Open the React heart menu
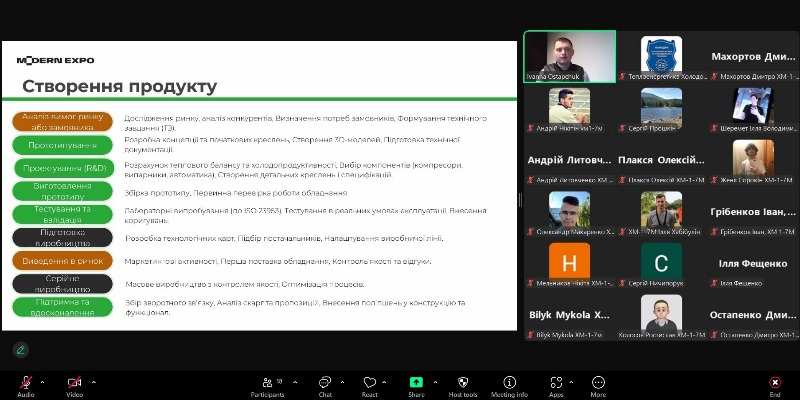800x400 pixels. 369,386
